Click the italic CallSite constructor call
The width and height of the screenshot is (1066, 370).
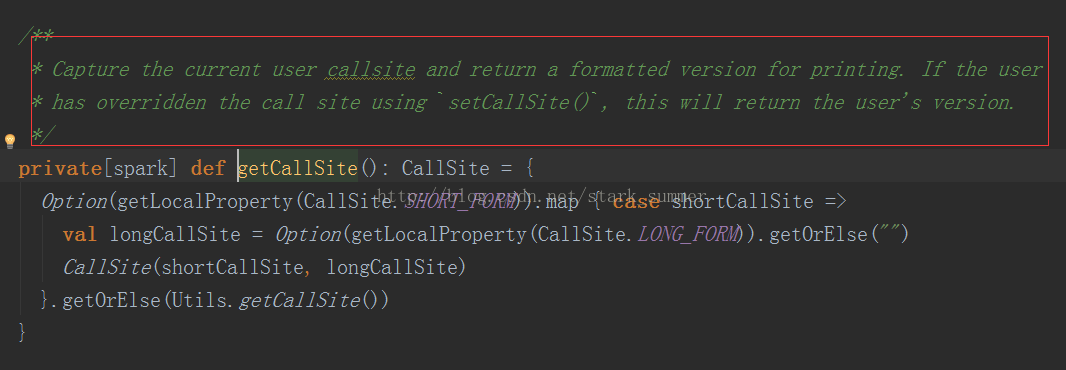coord(107,267)
